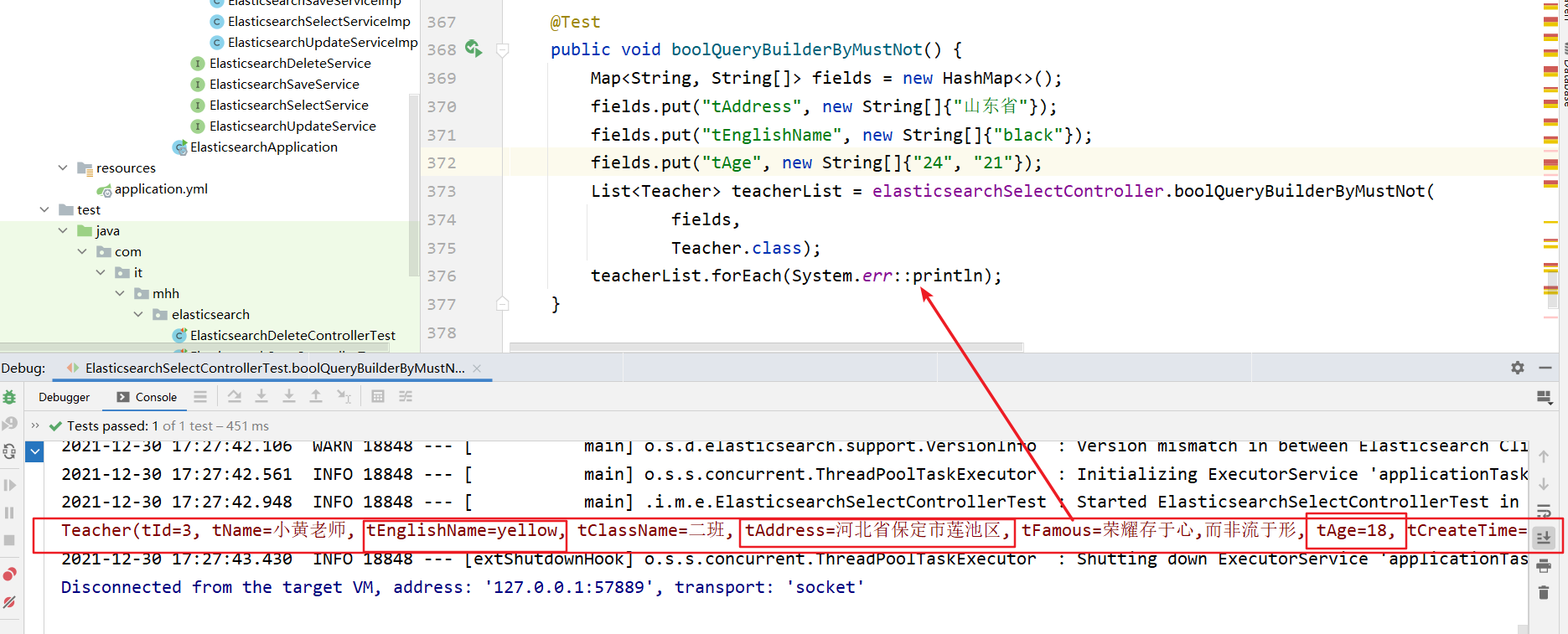Collapse the test folder

(44, 209)
